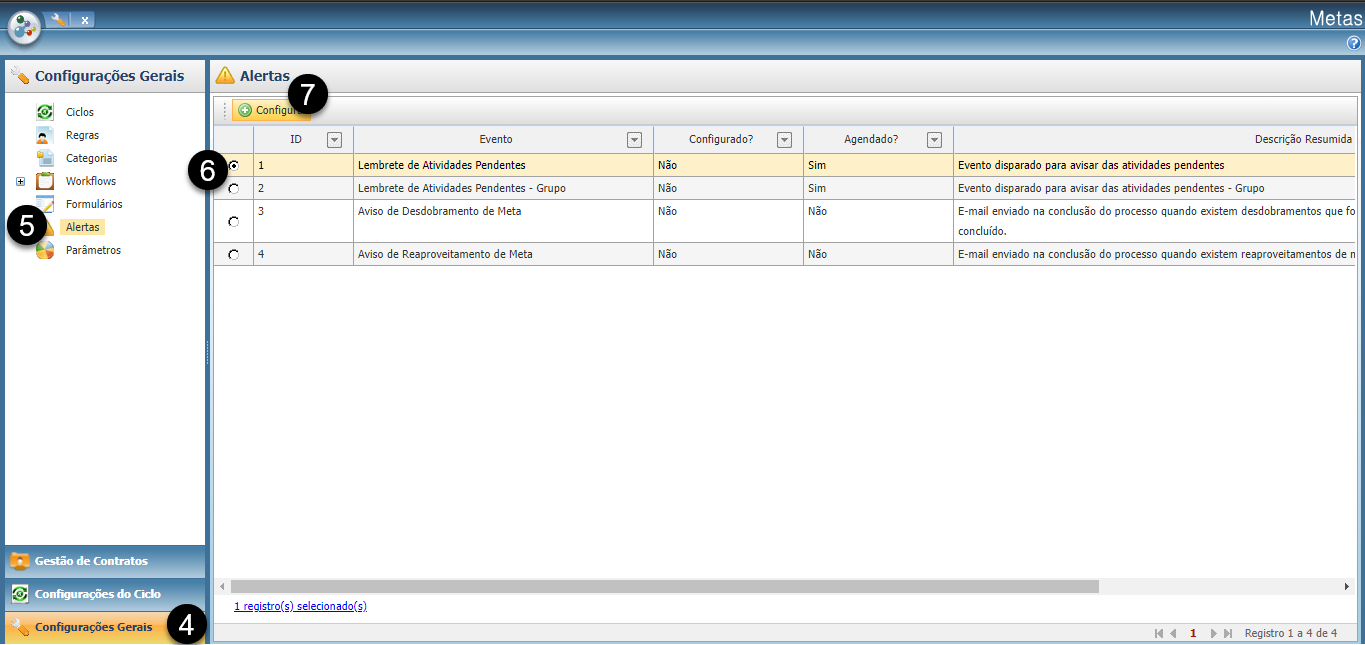Go to last page of records
This screenshot has height=645, width=1365.
pos(1228,633)
